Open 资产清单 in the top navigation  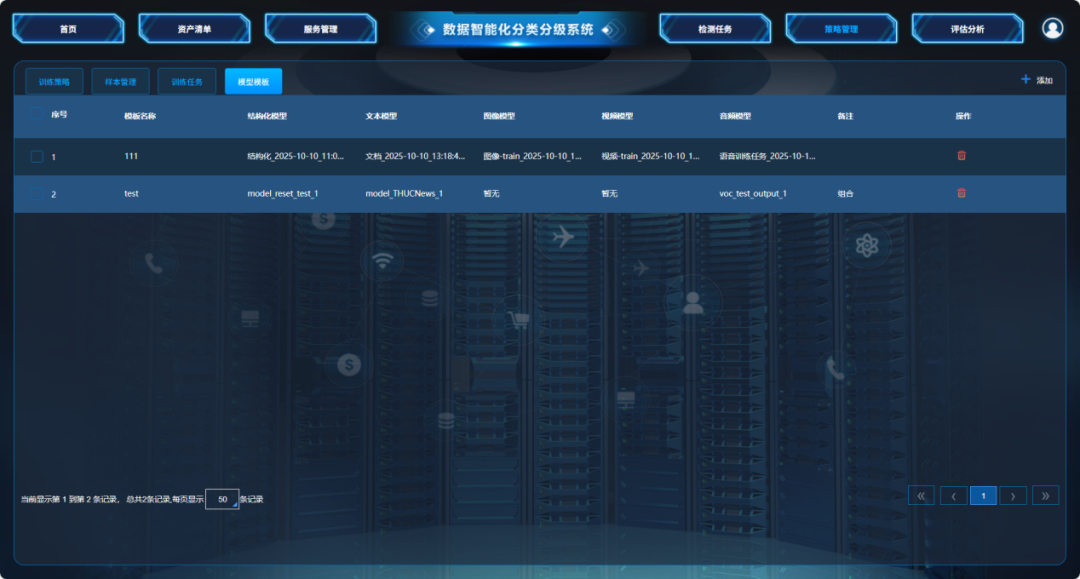(194, 29)
